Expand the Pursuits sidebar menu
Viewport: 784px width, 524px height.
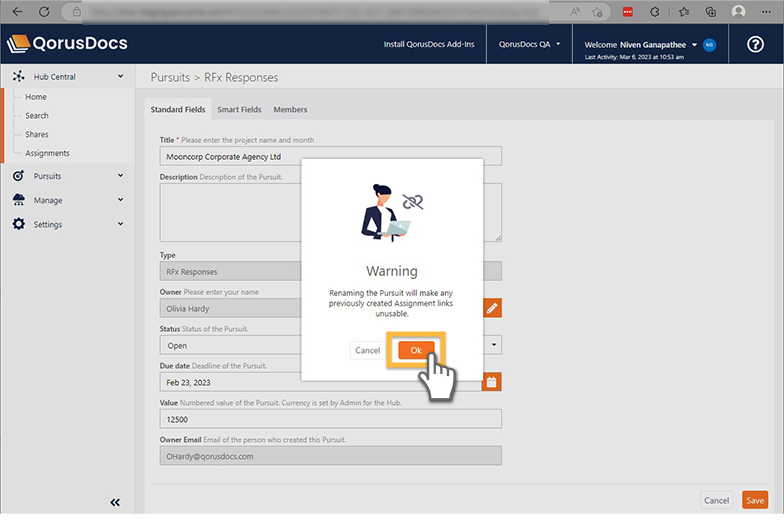tap(120, 176)
